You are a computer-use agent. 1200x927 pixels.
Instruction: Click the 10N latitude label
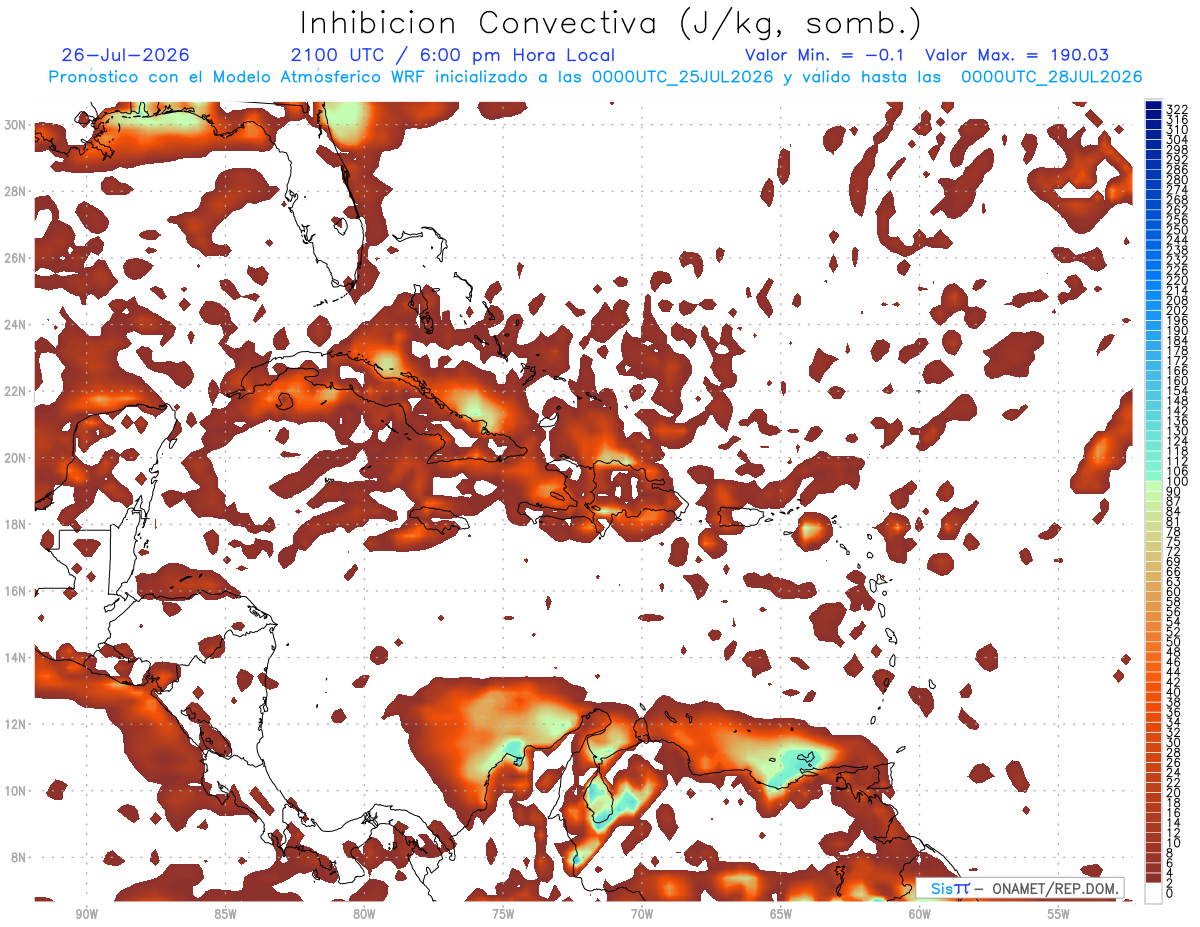click(x=16, y=791)
